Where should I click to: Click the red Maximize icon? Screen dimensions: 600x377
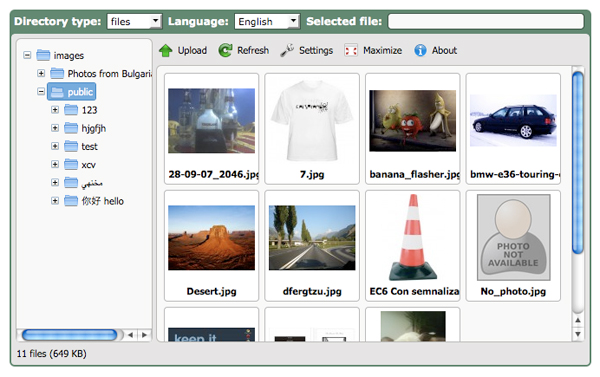pyautogui.click(x=351, y=51)
